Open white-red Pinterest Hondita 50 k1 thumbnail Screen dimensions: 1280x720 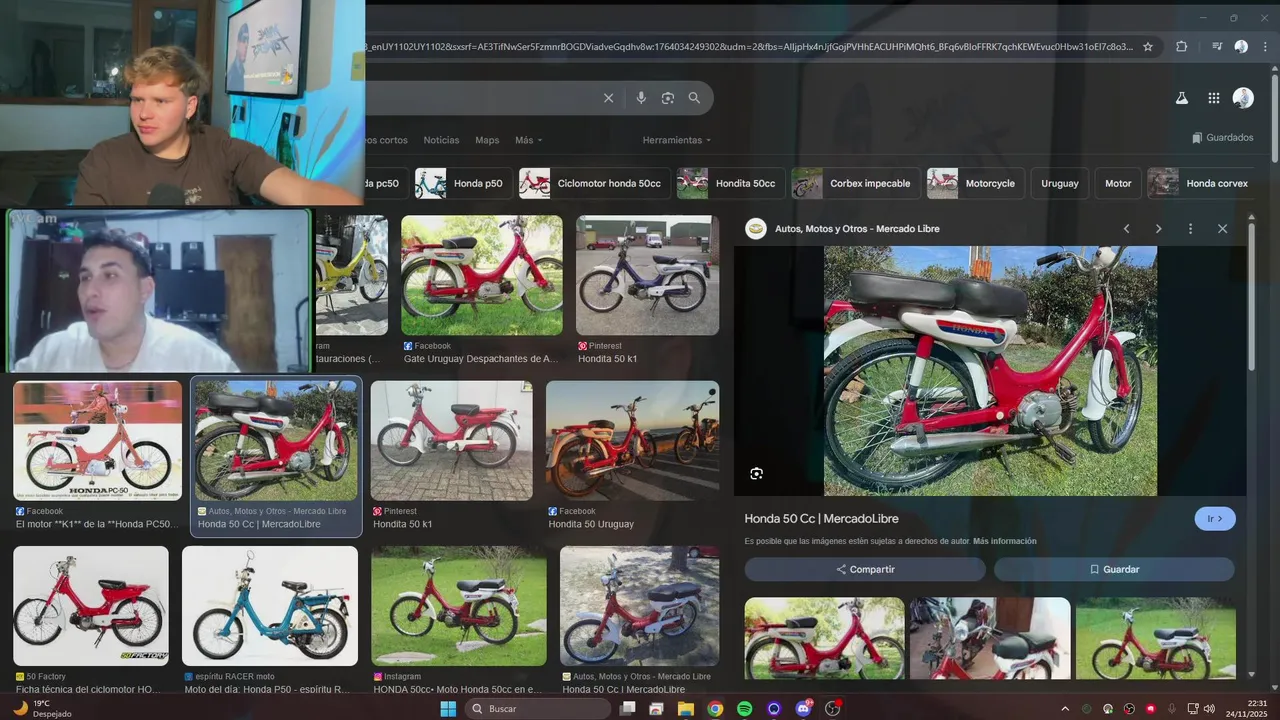[452, 440]
